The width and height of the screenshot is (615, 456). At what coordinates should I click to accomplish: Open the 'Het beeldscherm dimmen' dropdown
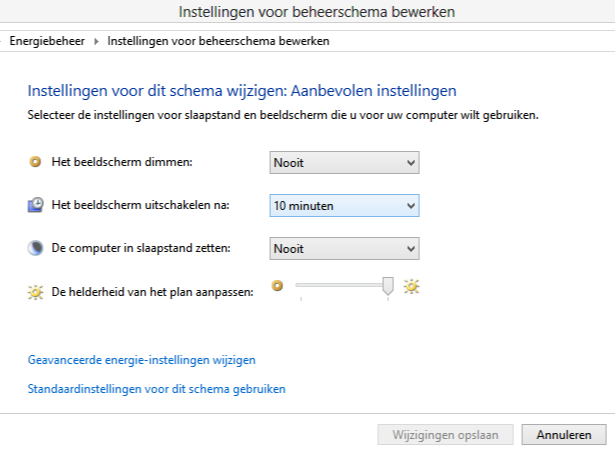pyautogui.click(x=344, y=162)
